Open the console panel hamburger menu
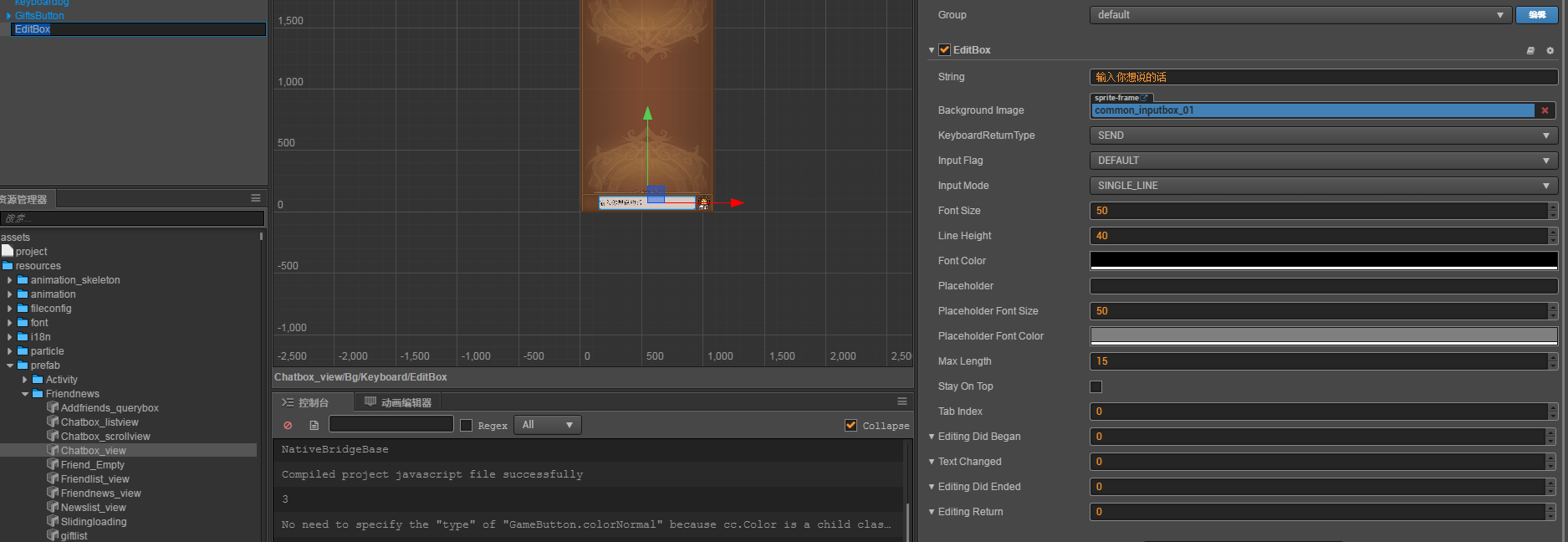The height and width of the screenshot is (542, 1568). coord(901,401)
